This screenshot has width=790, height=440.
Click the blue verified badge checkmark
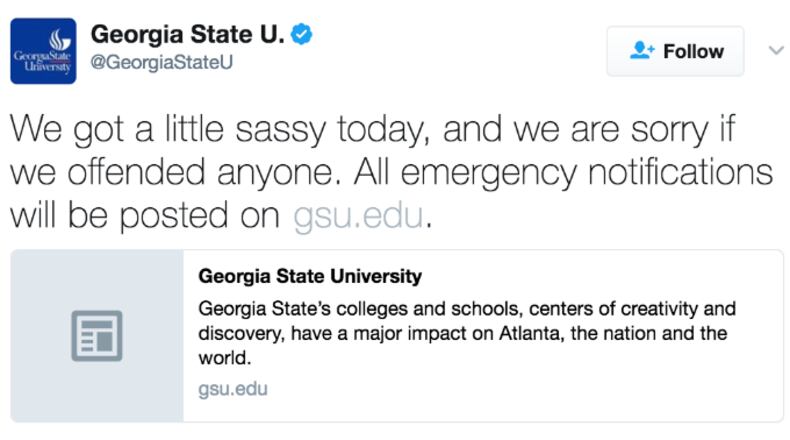pos(301,34)
